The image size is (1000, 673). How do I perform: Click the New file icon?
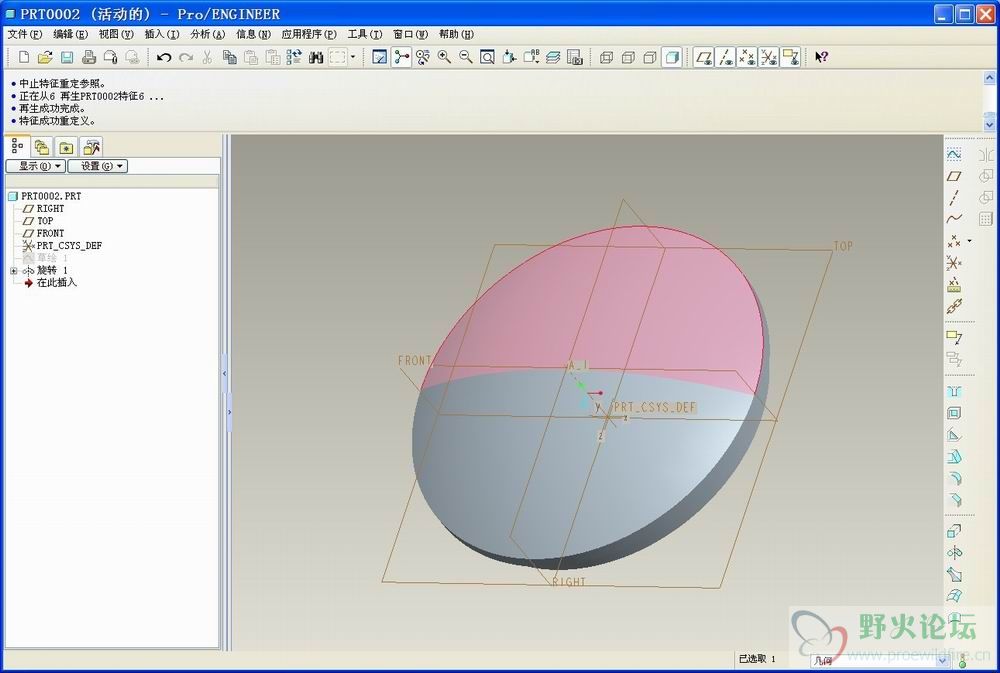click(x=24, y=57)
